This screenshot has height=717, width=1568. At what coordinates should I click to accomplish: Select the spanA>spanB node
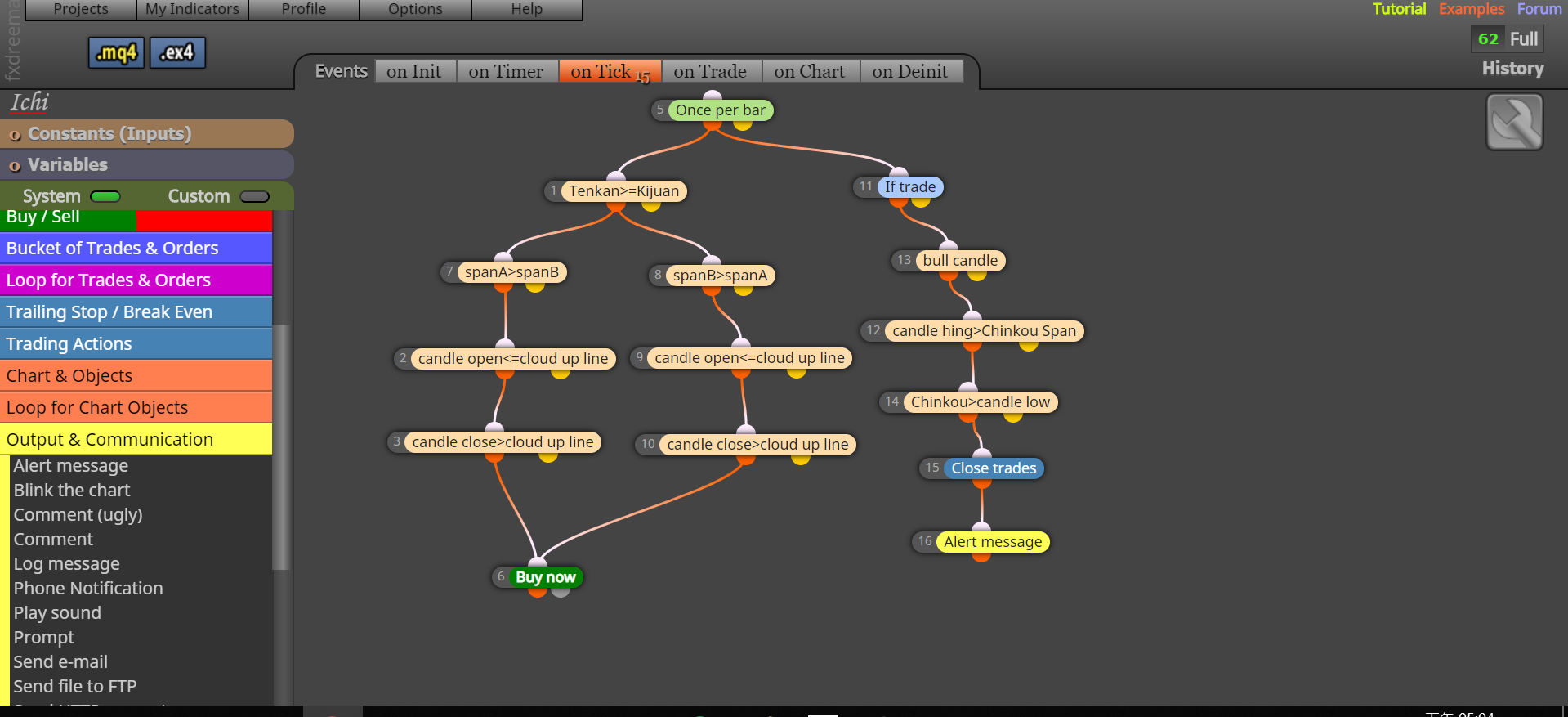[x=511, y=272]
